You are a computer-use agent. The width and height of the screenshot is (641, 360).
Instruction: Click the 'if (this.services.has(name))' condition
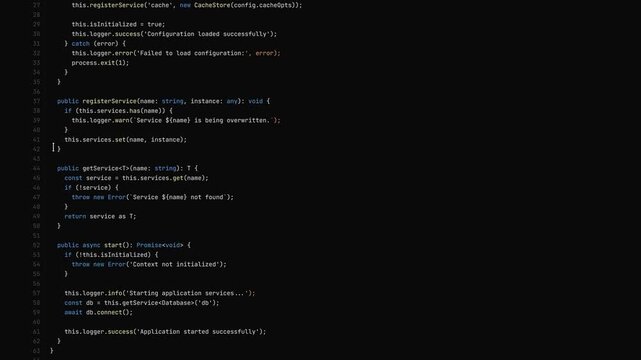114,111
